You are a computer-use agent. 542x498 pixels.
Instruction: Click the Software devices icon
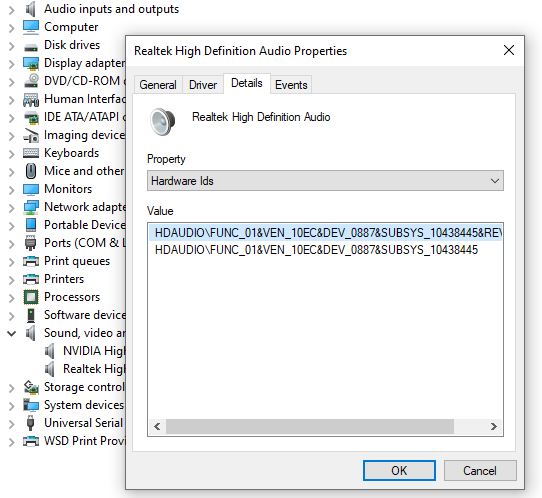tap(31, 315)
